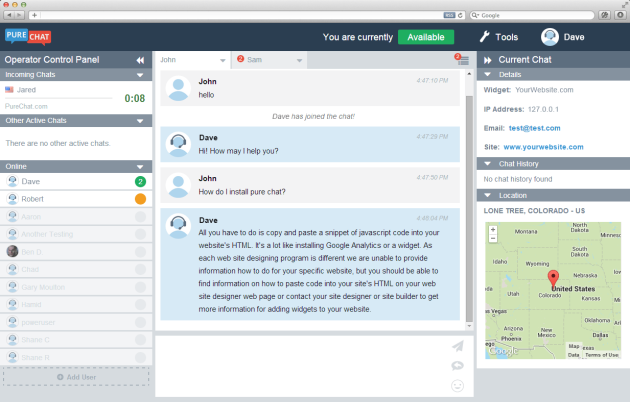Click Robert's orange status indicator

click(140, 199)
